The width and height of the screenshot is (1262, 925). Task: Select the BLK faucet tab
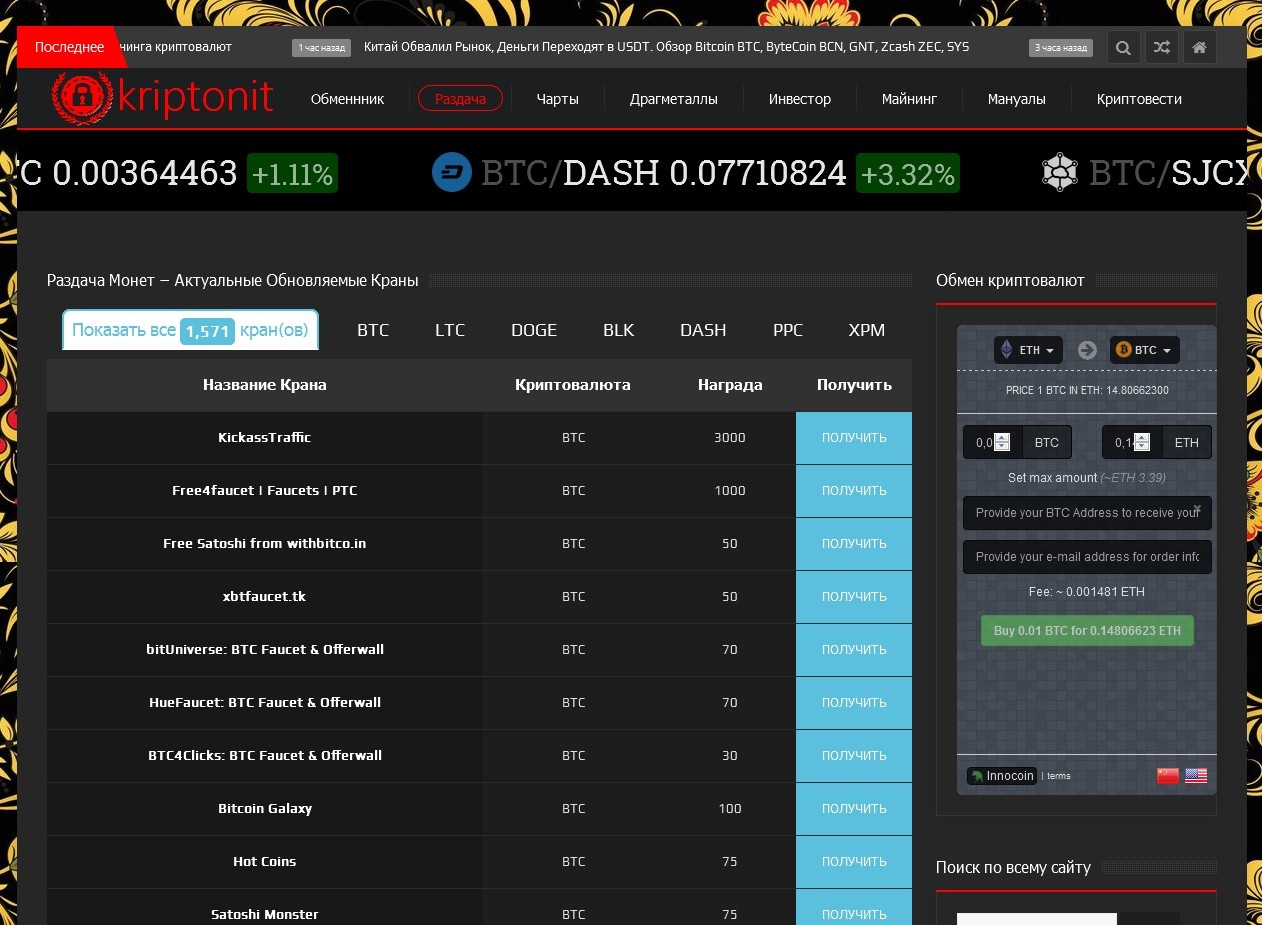point(618,330)
